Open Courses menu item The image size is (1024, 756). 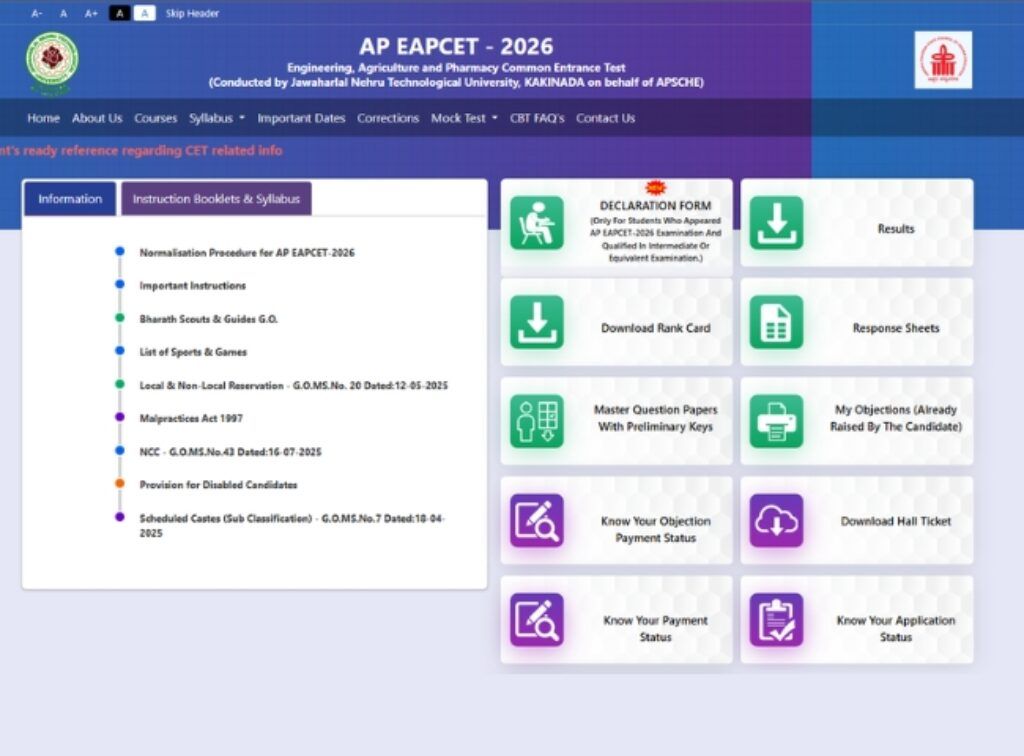pos(155,118)
